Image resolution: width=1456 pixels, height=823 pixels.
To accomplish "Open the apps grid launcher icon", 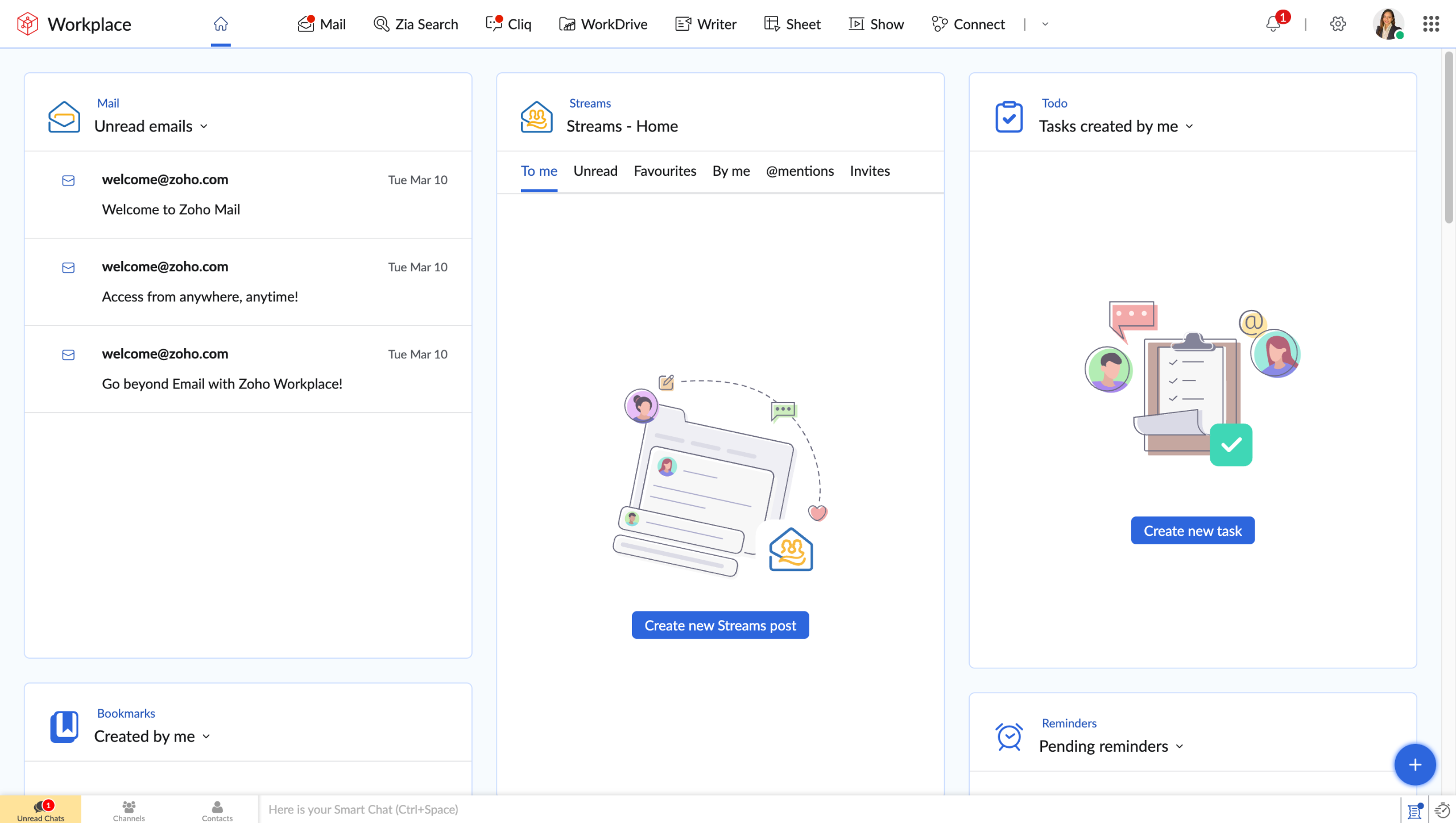I will [1430, 24].
